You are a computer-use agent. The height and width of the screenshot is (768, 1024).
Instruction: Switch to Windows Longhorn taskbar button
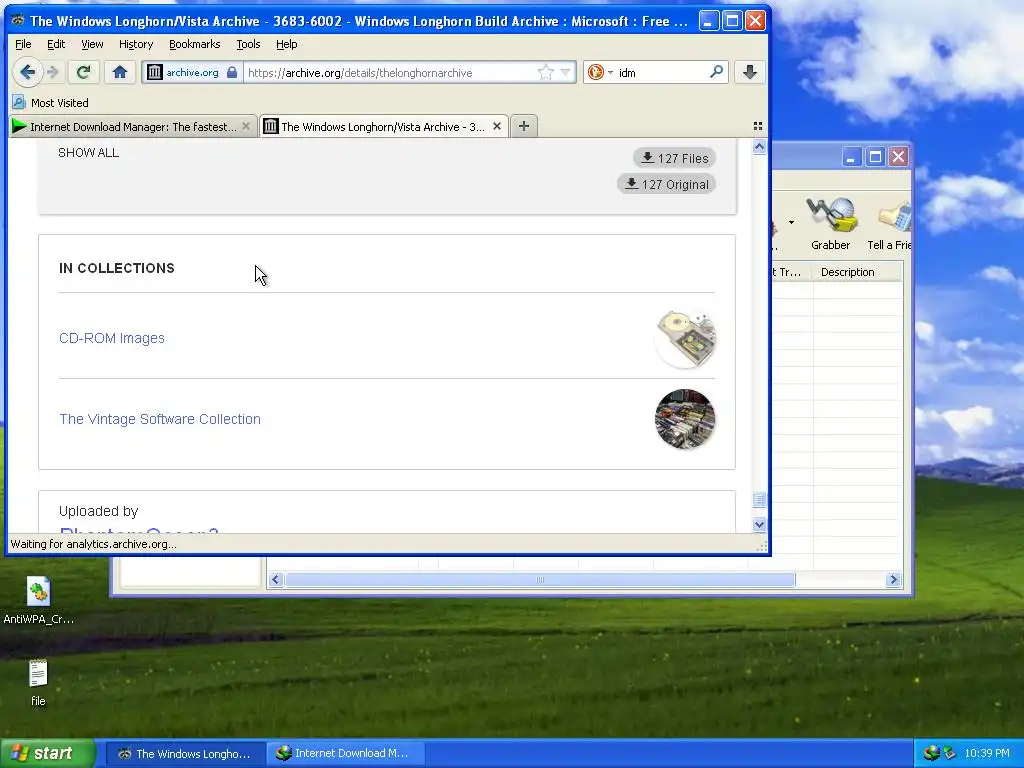pos(185,753)
